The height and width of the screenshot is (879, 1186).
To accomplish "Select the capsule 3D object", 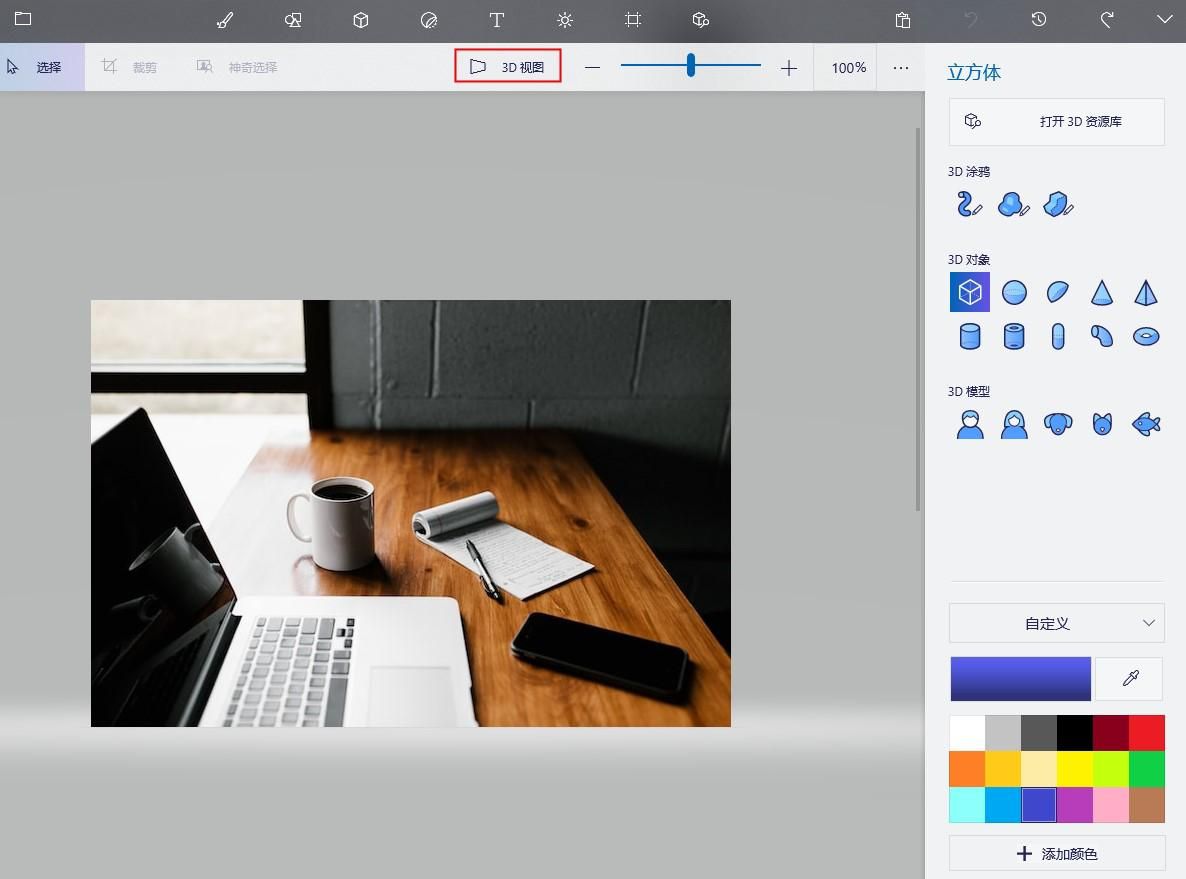I will click(1058, 336).
